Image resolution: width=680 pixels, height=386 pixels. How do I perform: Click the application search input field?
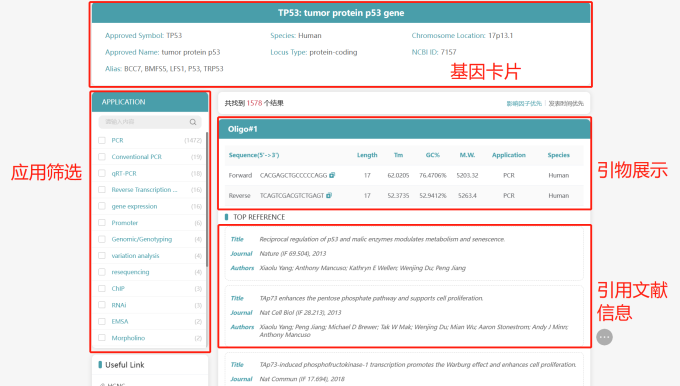point(150,122)
